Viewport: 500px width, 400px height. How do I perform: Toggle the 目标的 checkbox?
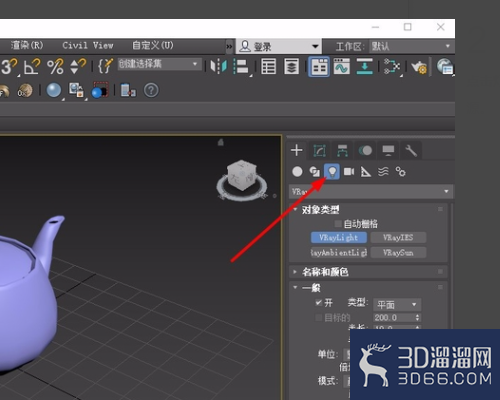point(319,317)
